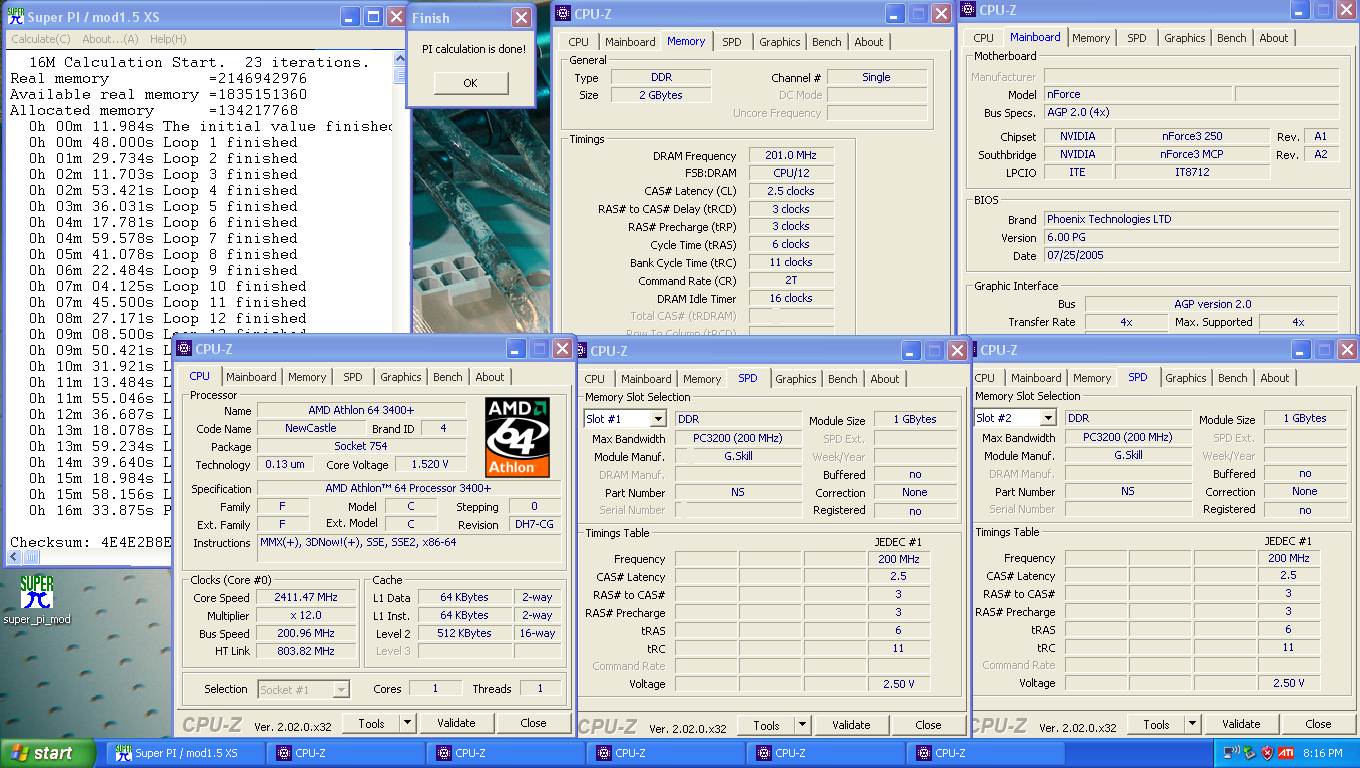Click the ATI icon in system tray
The height and width of the screenshot is (768, 1360).
pos(1285,753)
